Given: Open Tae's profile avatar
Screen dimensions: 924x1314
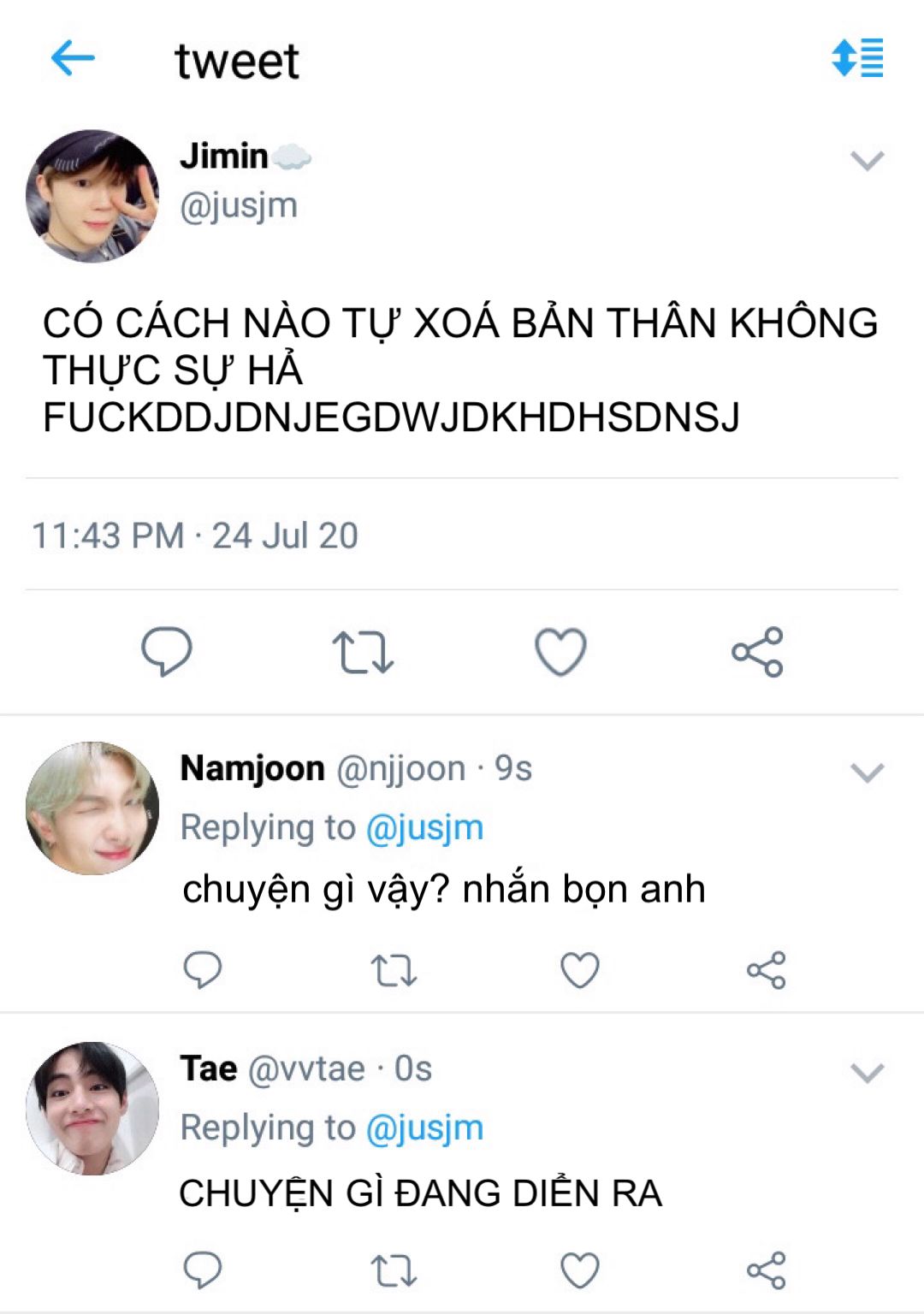Looking at the screenshot, I should tap(92, 1109).
